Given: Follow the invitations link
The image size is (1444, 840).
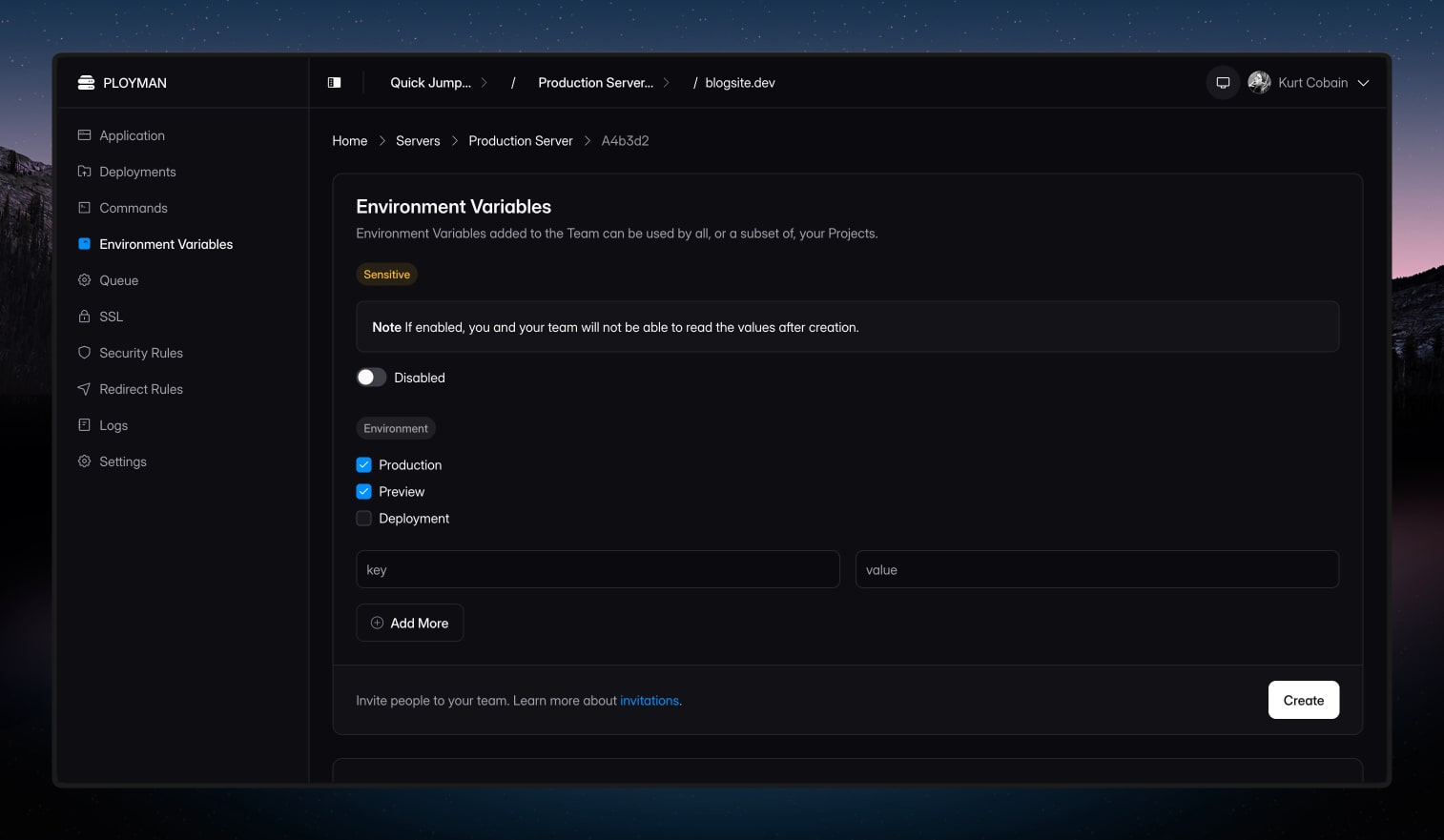Looking at the screenshot, I should (650, 701).
